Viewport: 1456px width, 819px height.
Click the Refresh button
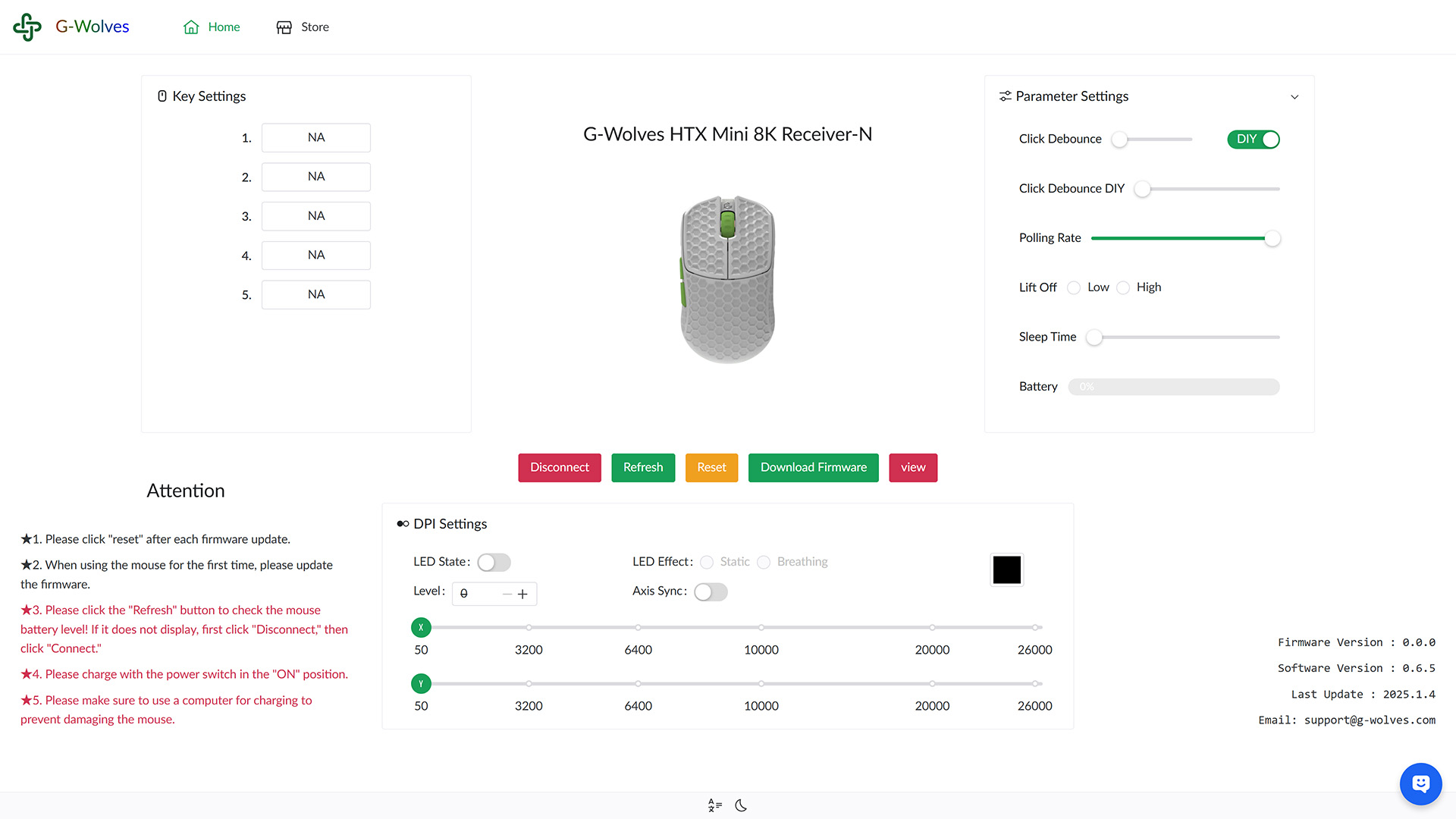643,468
